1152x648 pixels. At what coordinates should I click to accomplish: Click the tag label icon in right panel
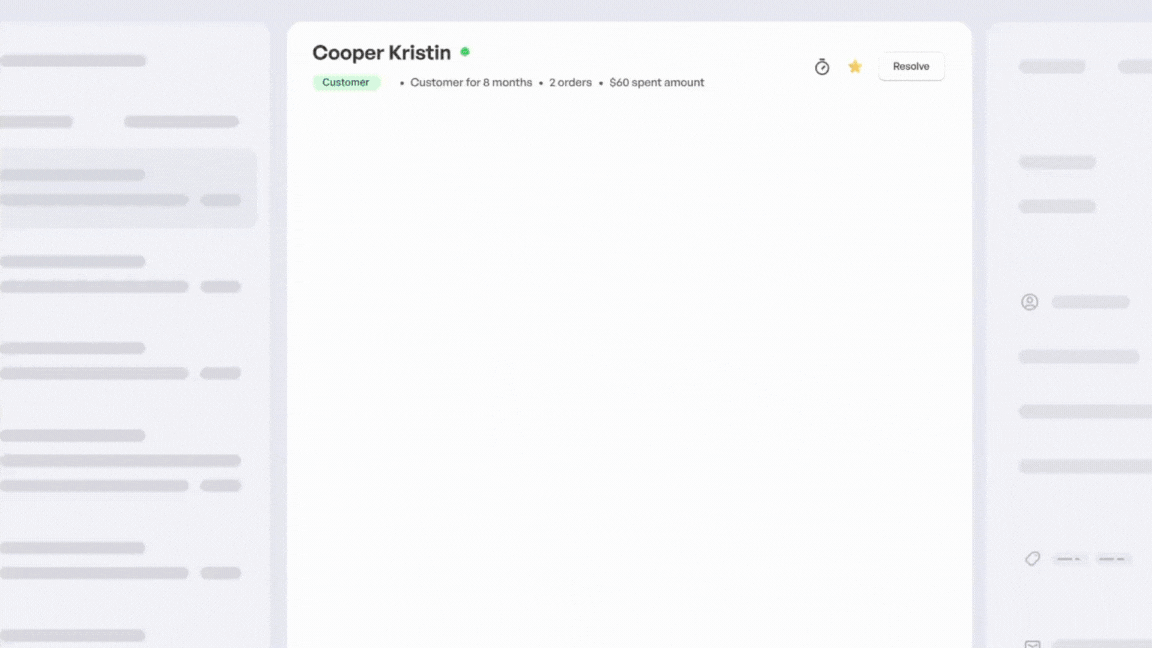coord(1032,559)
